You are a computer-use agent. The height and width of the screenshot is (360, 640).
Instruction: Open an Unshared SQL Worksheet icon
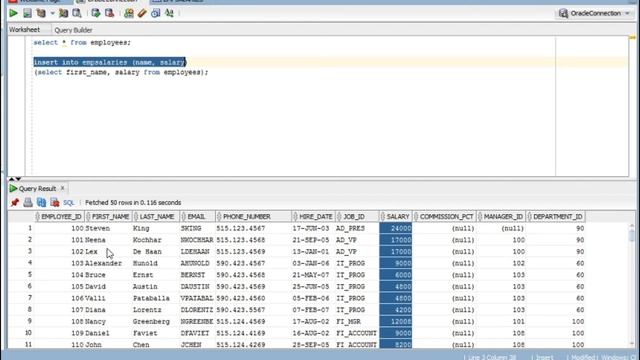[x=129, y=13]
